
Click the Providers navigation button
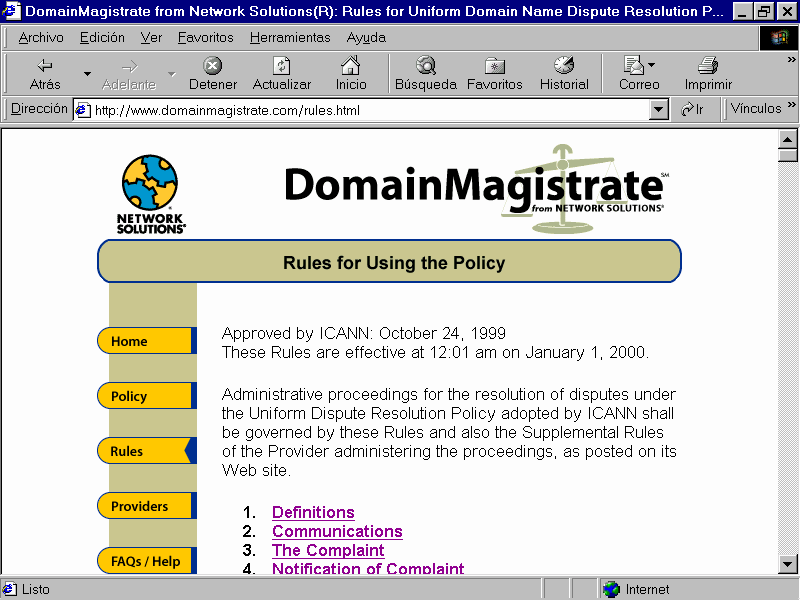145,506
